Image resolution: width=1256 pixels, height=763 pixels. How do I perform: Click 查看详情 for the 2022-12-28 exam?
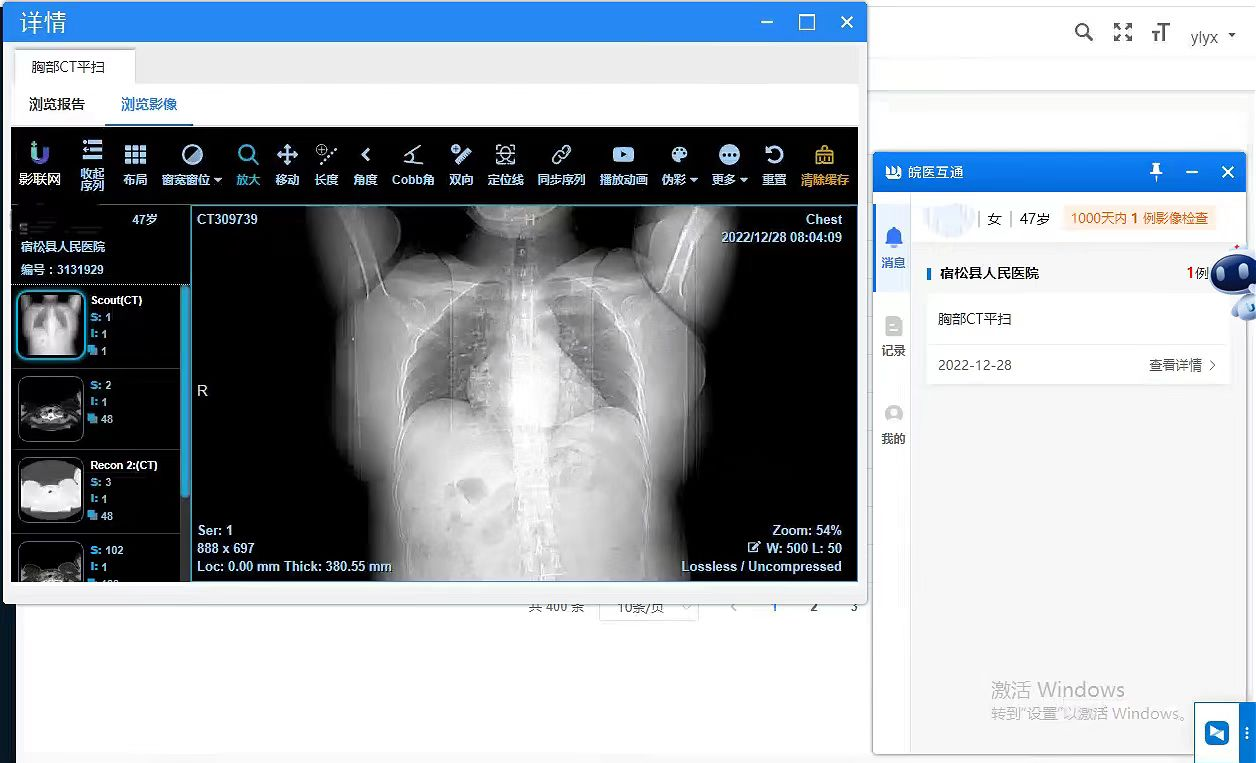pos(1182,365)
